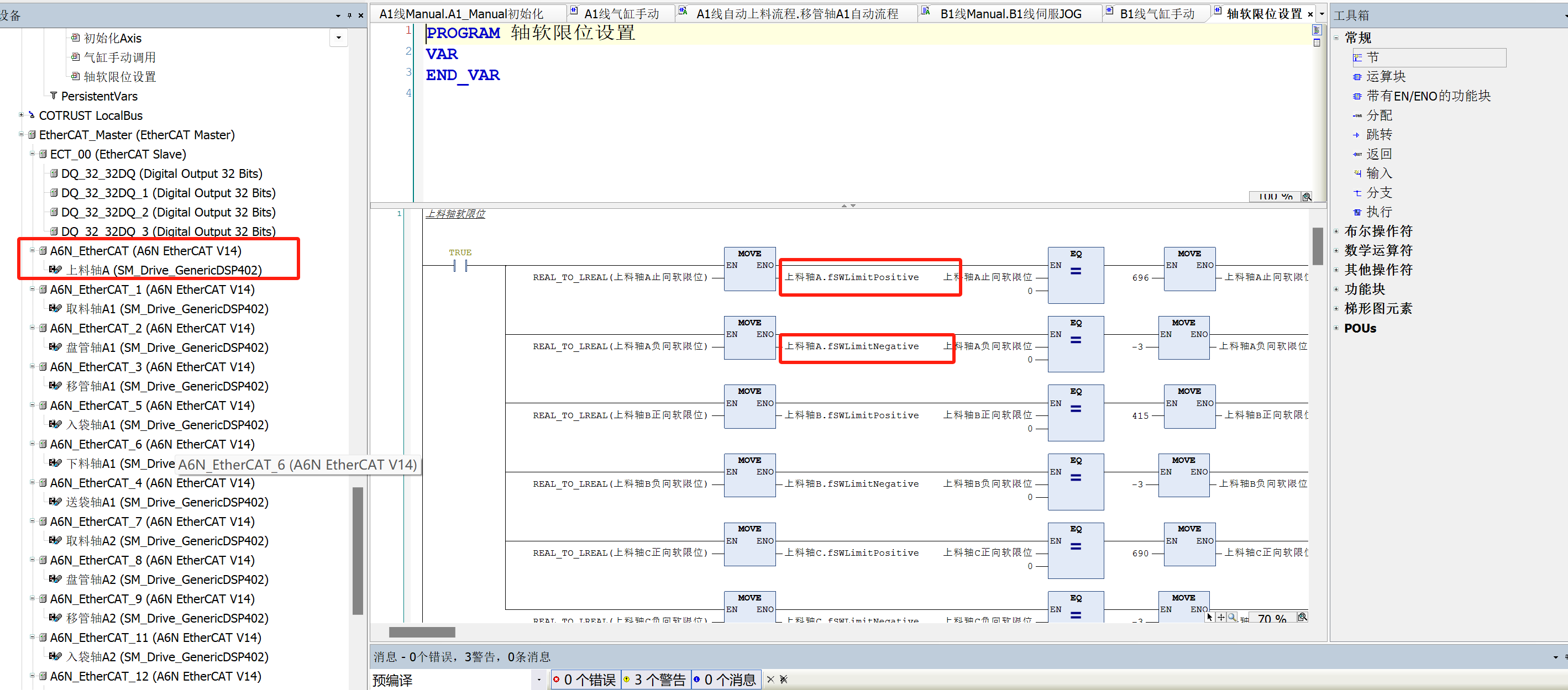Switch to A1线气缸手动 tab
The image size is (1568, 690).
(621, 14)
